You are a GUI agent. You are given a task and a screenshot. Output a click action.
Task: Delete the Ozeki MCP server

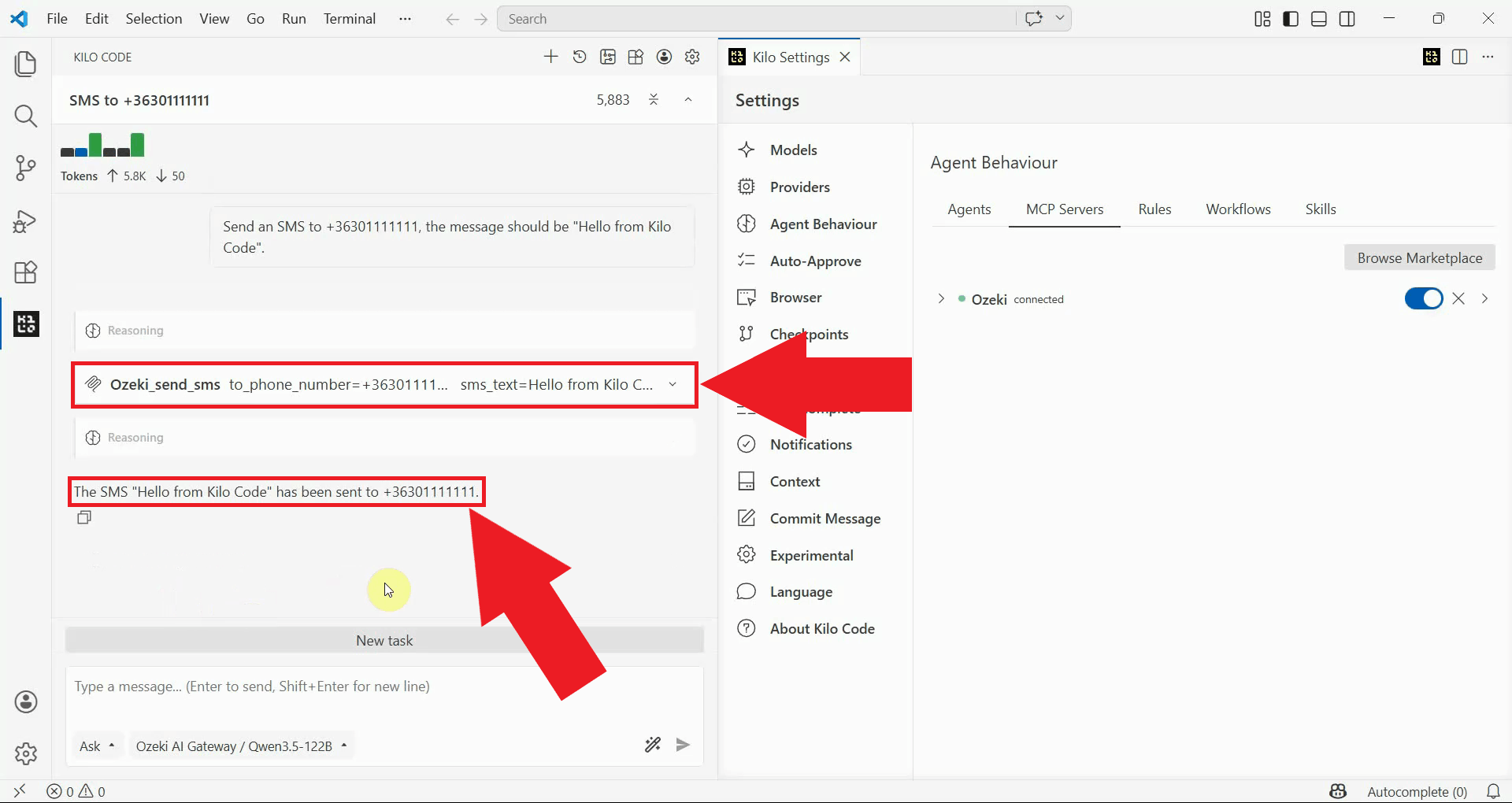(1458, 298)
